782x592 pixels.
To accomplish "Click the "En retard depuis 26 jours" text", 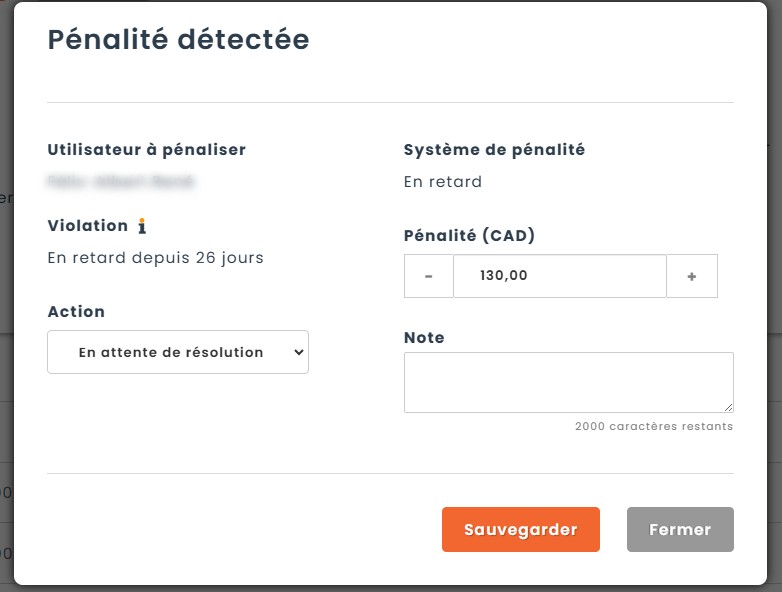I will (x=156, y=258).
